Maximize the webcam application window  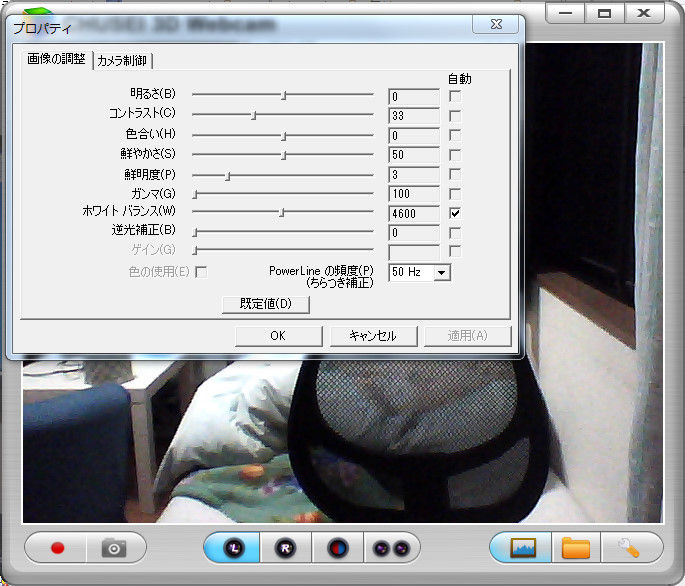(x=604, y=13)
